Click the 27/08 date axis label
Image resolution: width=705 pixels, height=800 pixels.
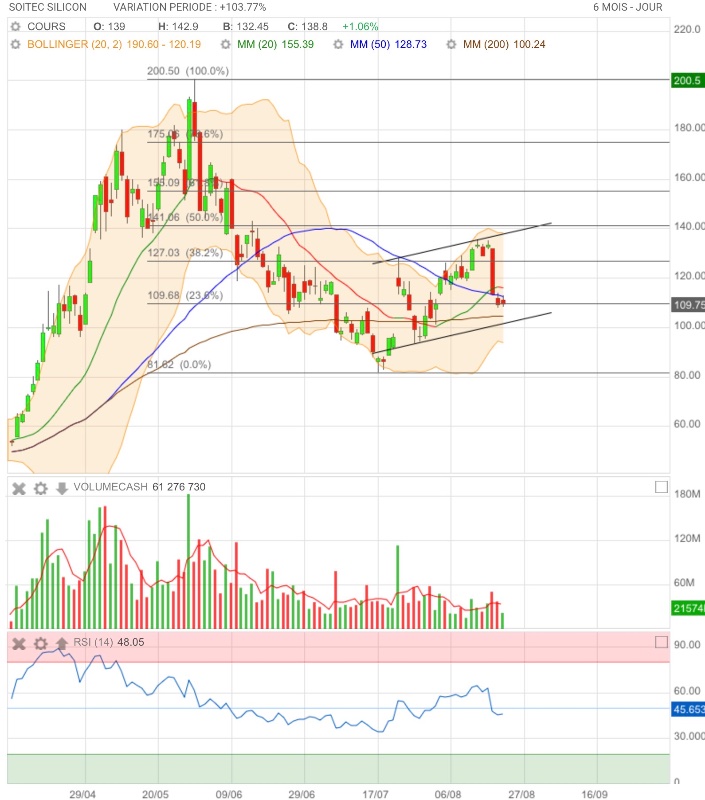click(x=521, y=794)
